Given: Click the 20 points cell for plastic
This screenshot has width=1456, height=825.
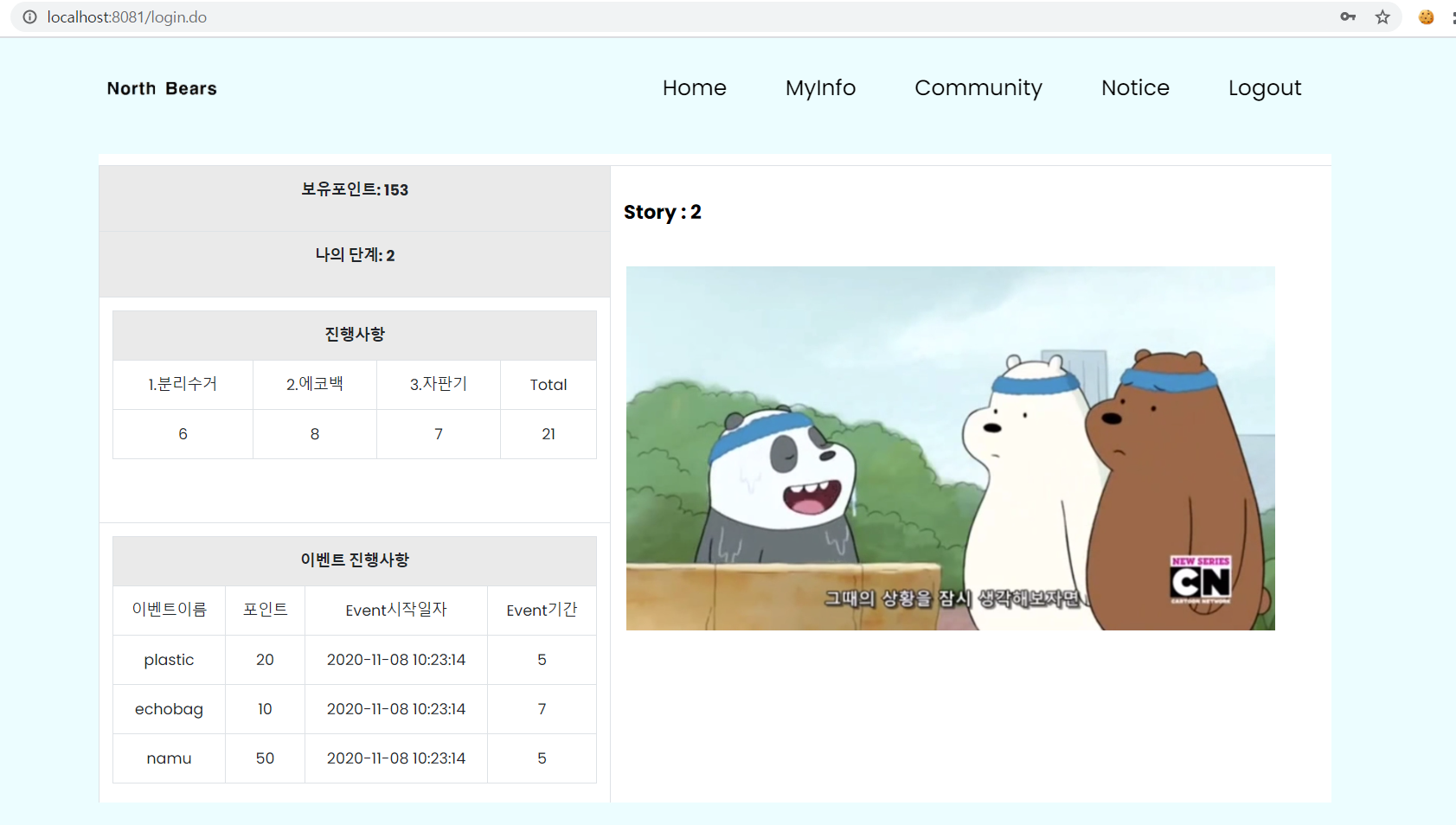Looking at the screenshot, I should tap(265, 660).
